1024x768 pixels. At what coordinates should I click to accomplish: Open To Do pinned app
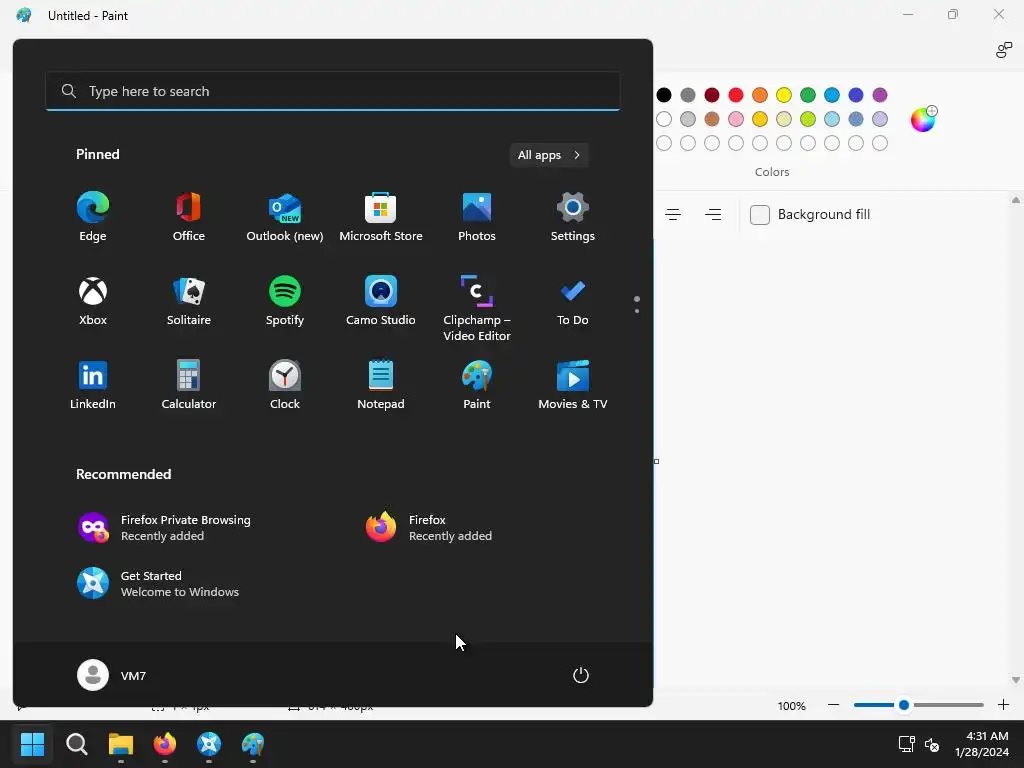pyautogui.click(x=573, y=301)
